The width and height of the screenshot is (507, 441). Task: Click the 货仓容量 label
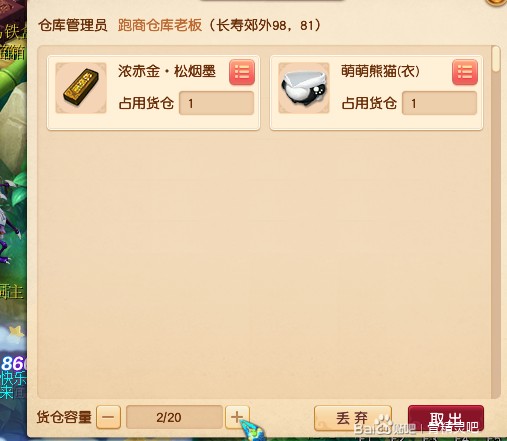click(64, 417)
